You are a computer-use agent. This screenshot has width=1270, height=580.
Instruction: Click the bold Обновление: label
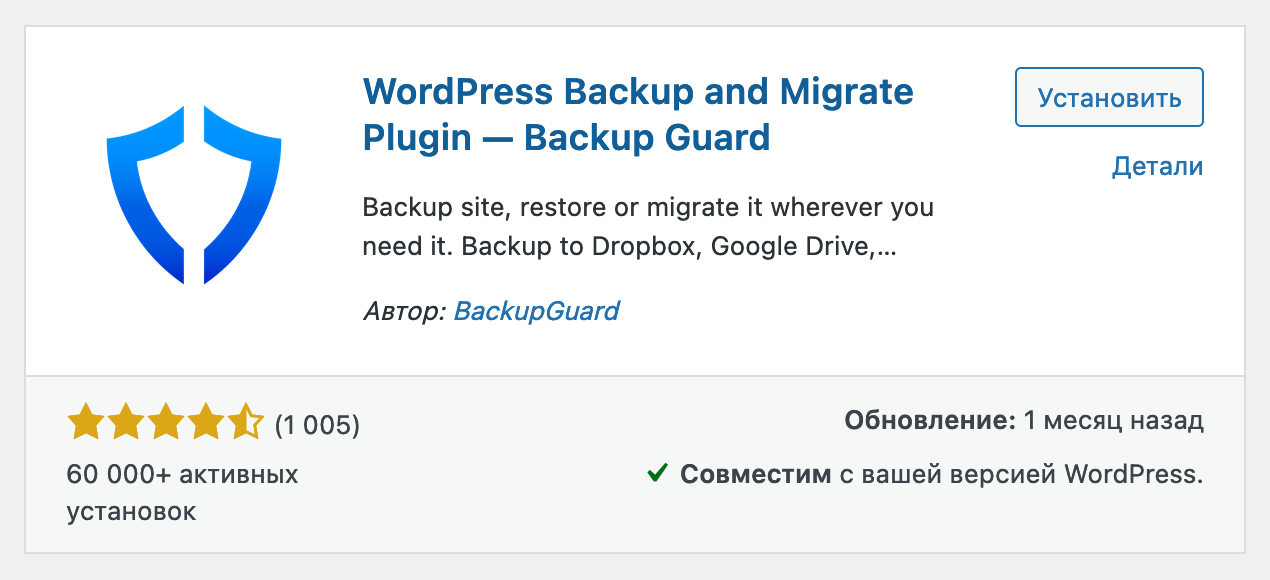(x=930, y=421)
